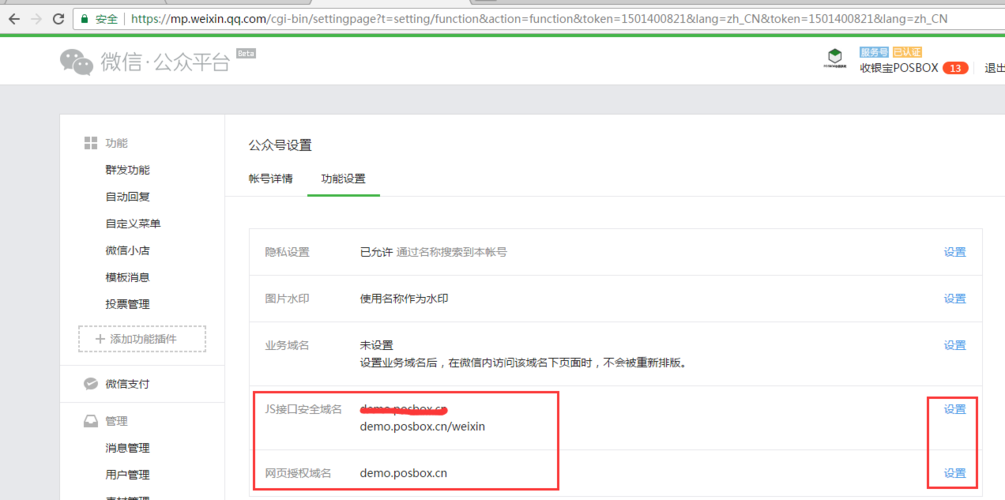Click the 添加功能插件 button

[142, 338]
